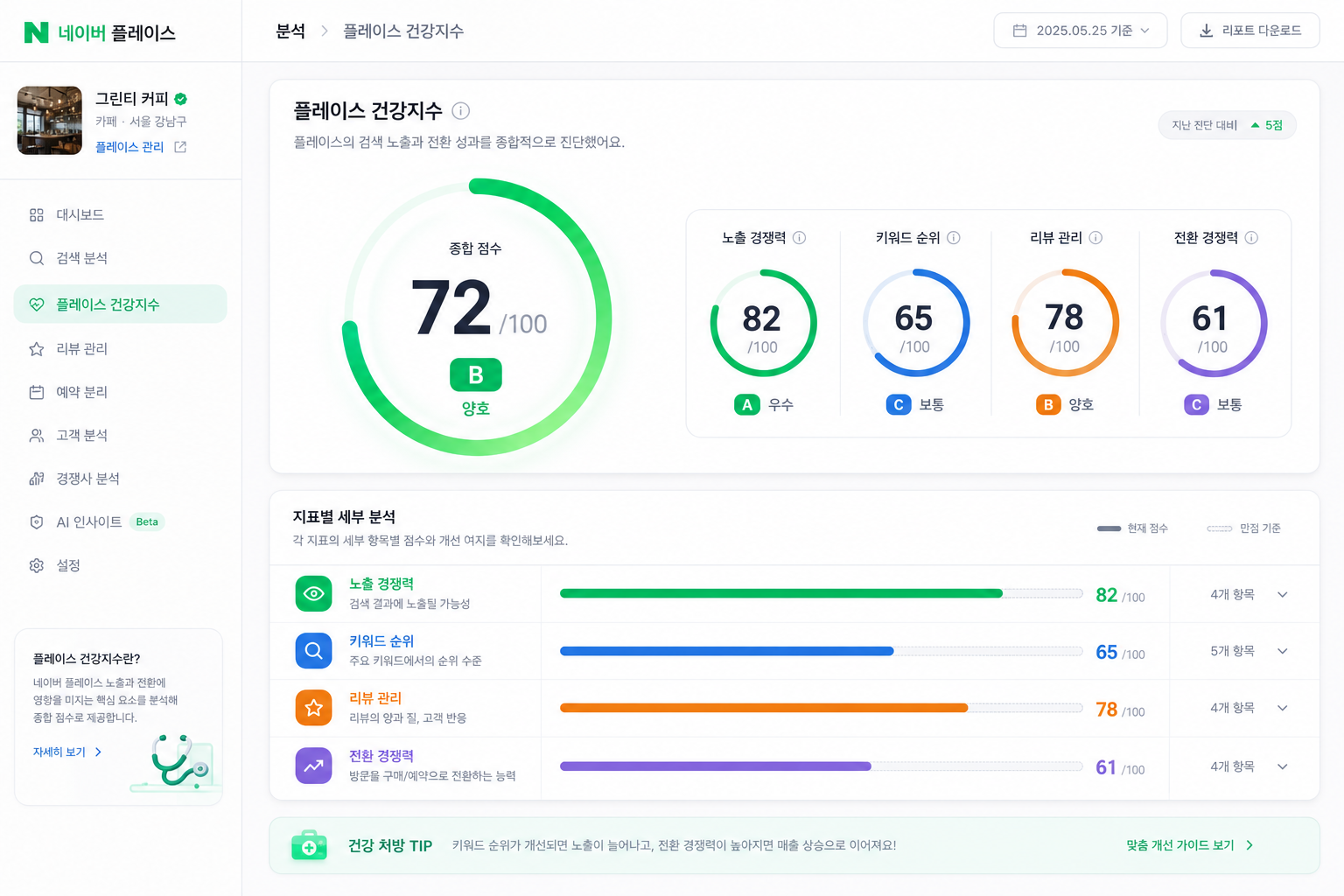Click the 리포트 다운로드 button
Image resolution: width=1344 pixels, height=896 pixels.
click(1250, 31)
